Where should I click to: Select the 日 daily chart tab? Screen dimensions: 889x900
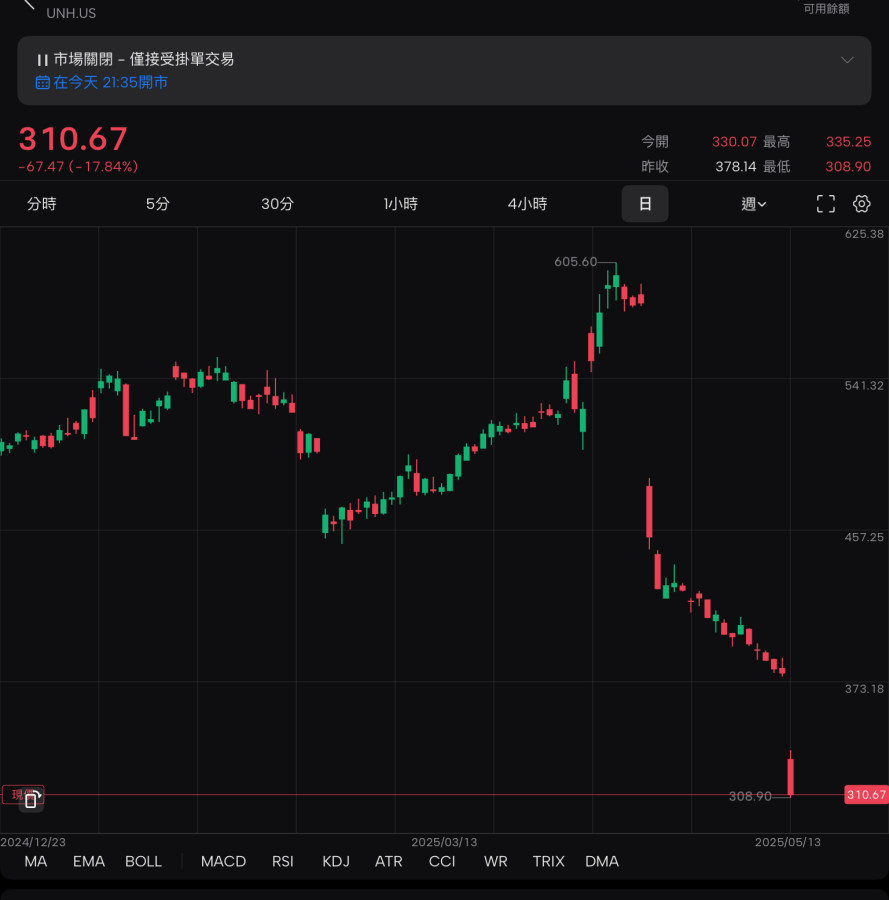pyautogui.click(x=645, y=204)
